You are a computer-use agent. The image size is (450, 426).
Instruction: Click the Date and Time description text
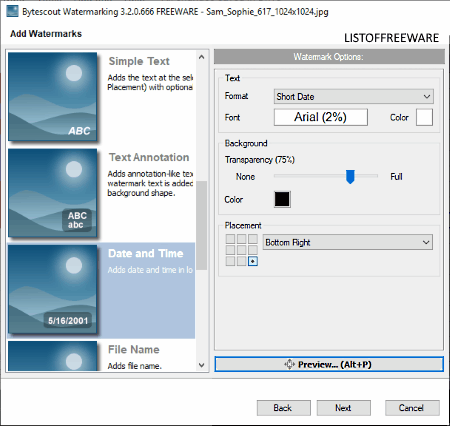point(150,270)
